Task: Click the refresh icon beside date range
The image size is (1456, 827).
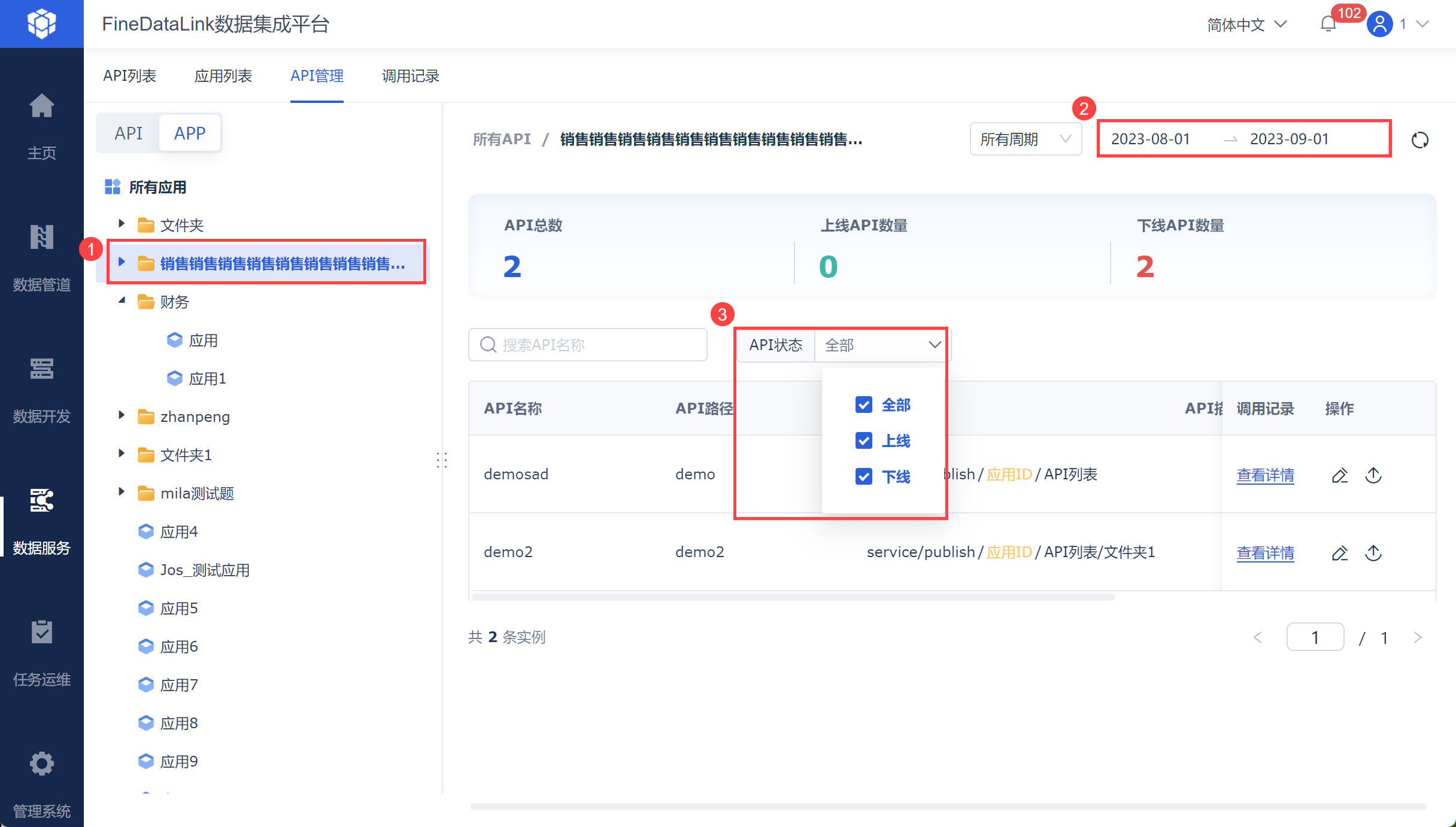Action: pyautogui.click(x=1419, y=140)
